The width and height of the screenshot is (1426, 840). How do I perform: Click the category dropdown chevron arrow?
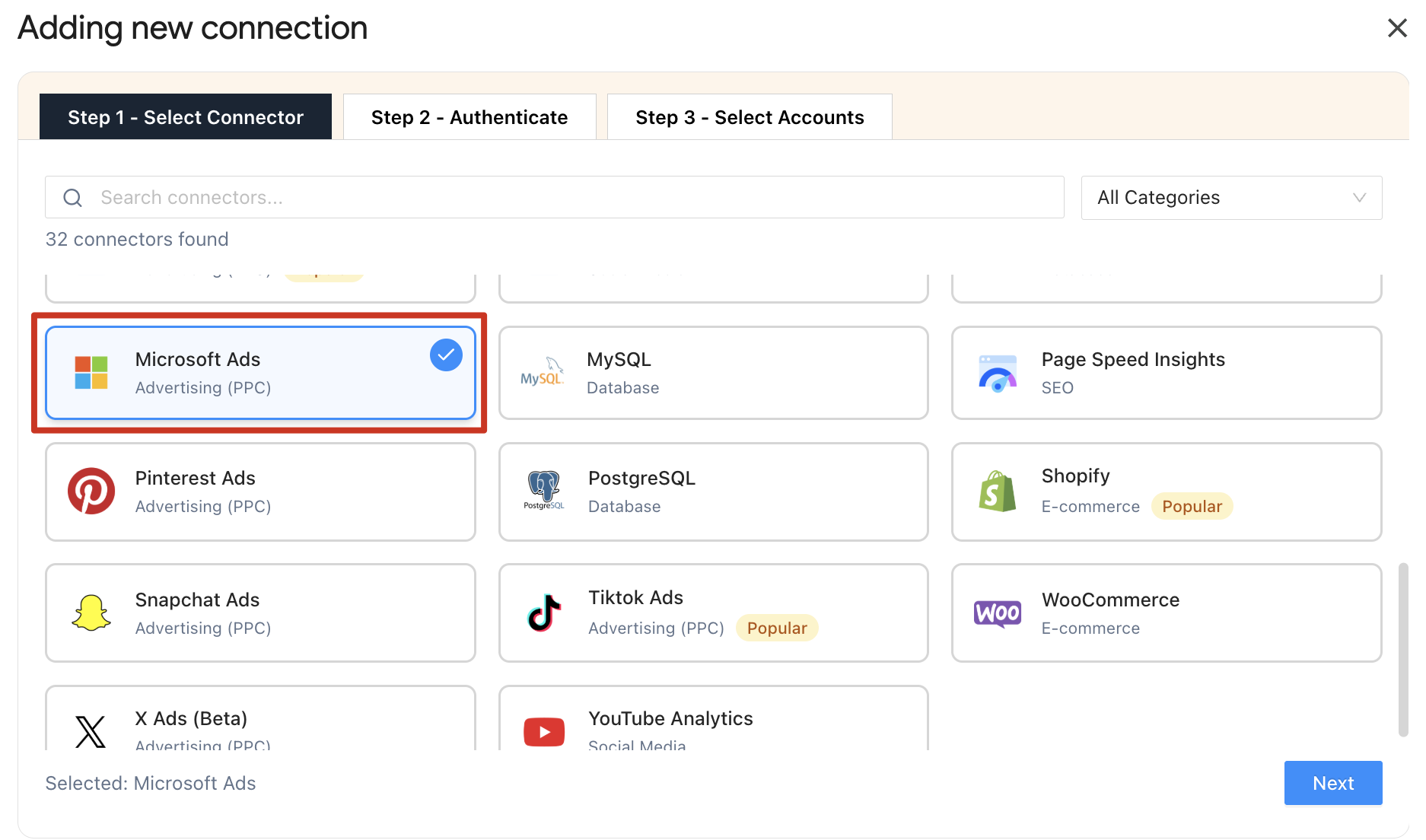(1359, 198)
